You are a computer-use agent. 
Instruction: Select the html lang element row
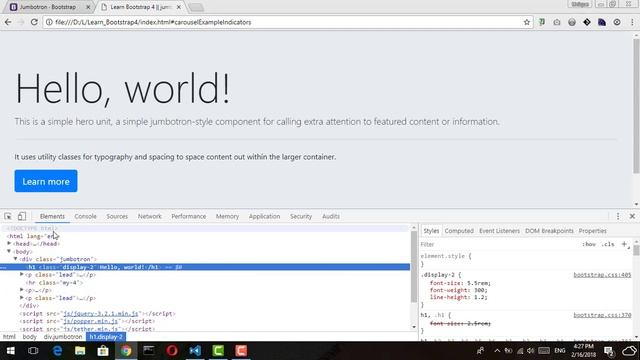33,236
